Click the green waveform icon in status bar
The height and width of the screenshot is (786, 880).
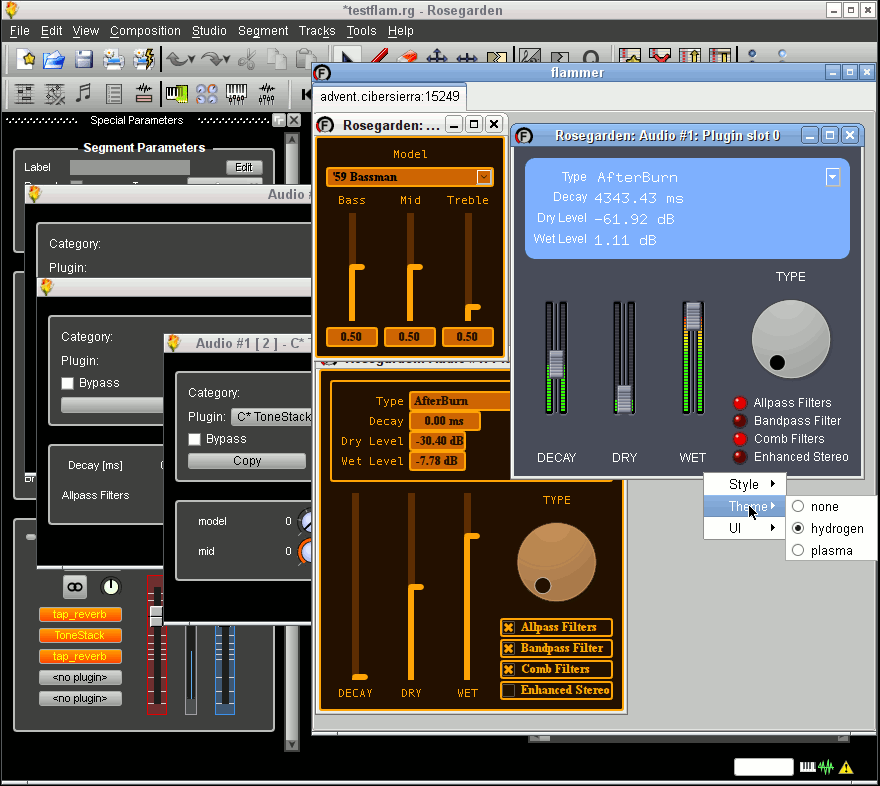[826, 767]
